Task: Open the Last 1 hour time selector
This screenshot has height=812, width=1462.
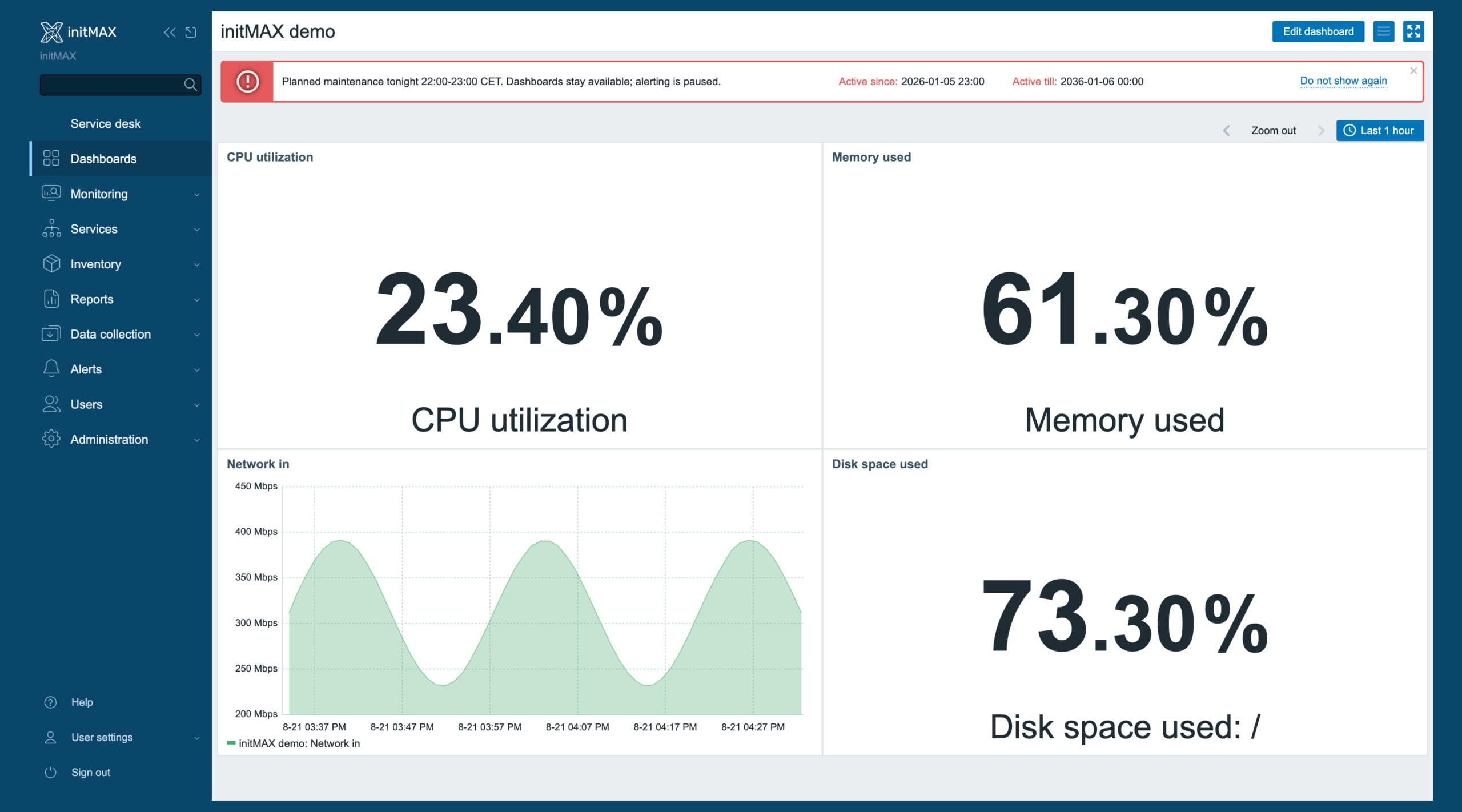Action: [1380, 131]
